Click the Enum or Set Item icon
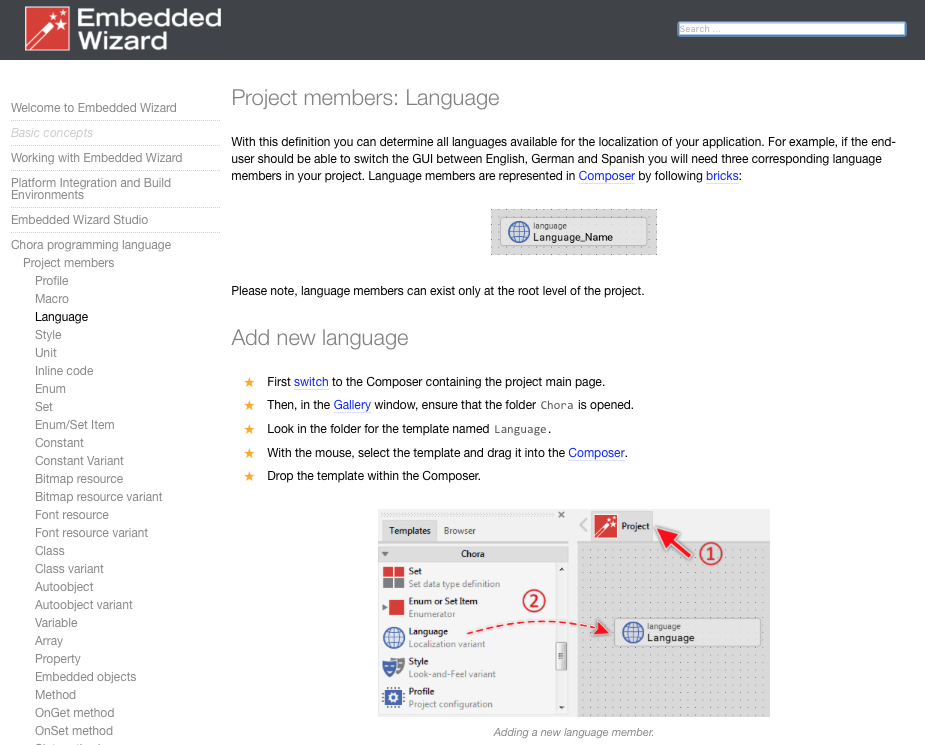Screen dimensions: 925x745 [x=396, y=607]
